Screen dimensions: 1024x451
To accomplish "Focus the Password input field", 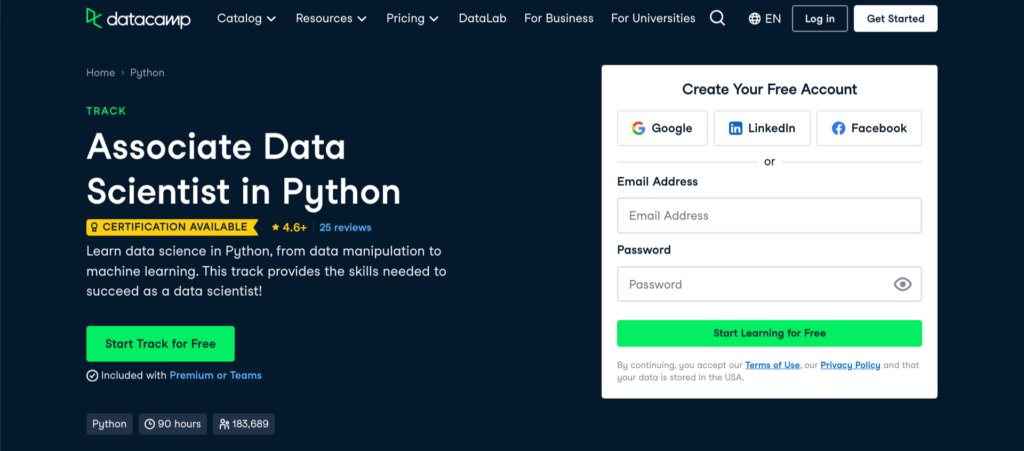I will [750, 284].
